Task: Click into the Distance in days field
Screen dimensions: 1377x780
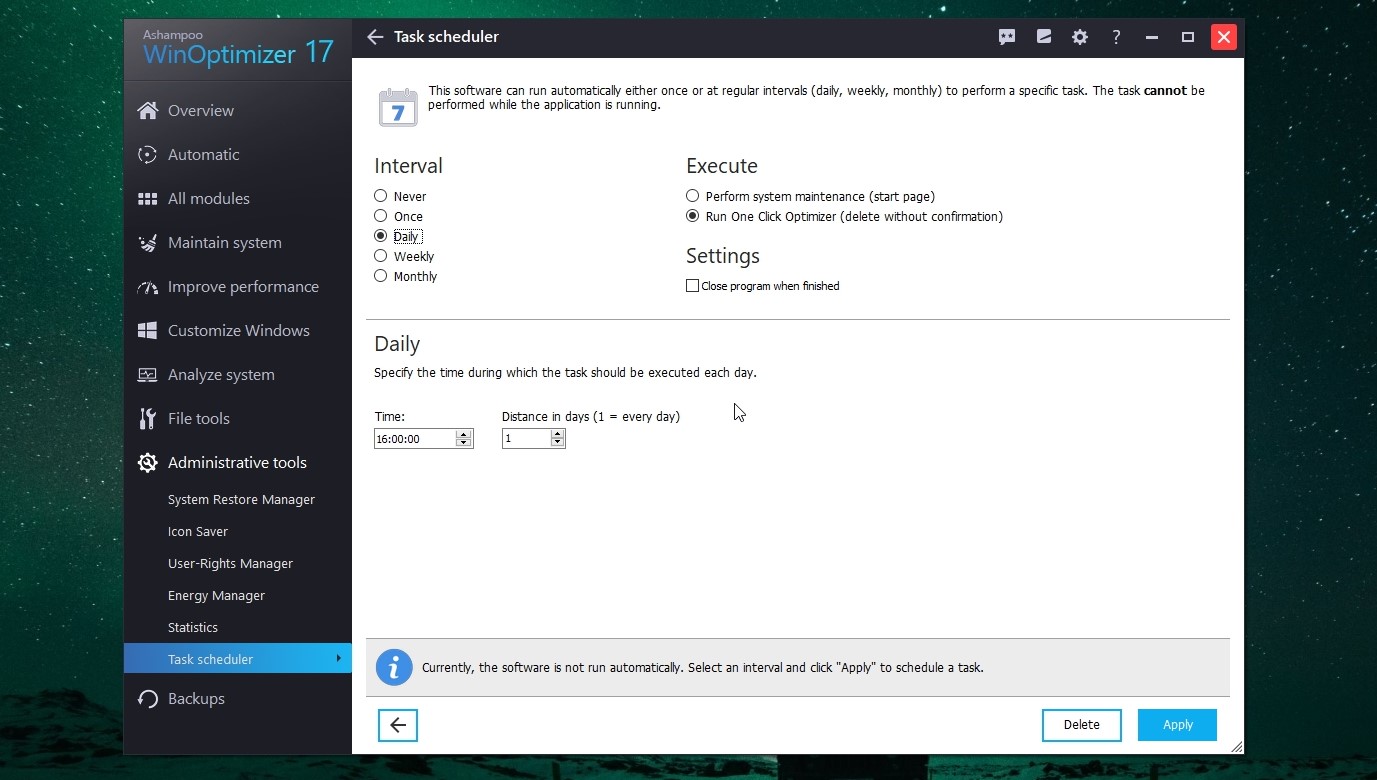Action: [x=526, y=439]
